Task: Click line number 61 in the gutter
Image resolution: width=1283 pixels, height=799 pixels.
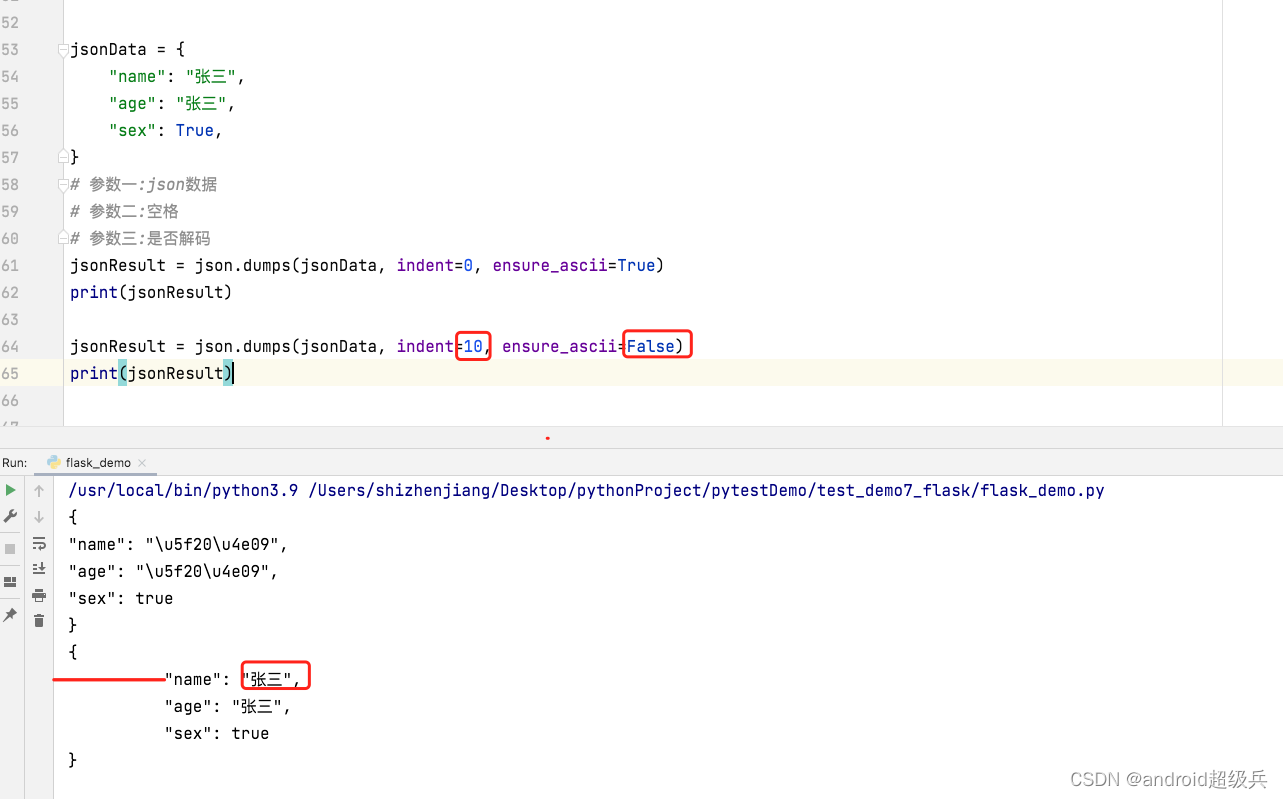Action: click(x=10, y=265)
